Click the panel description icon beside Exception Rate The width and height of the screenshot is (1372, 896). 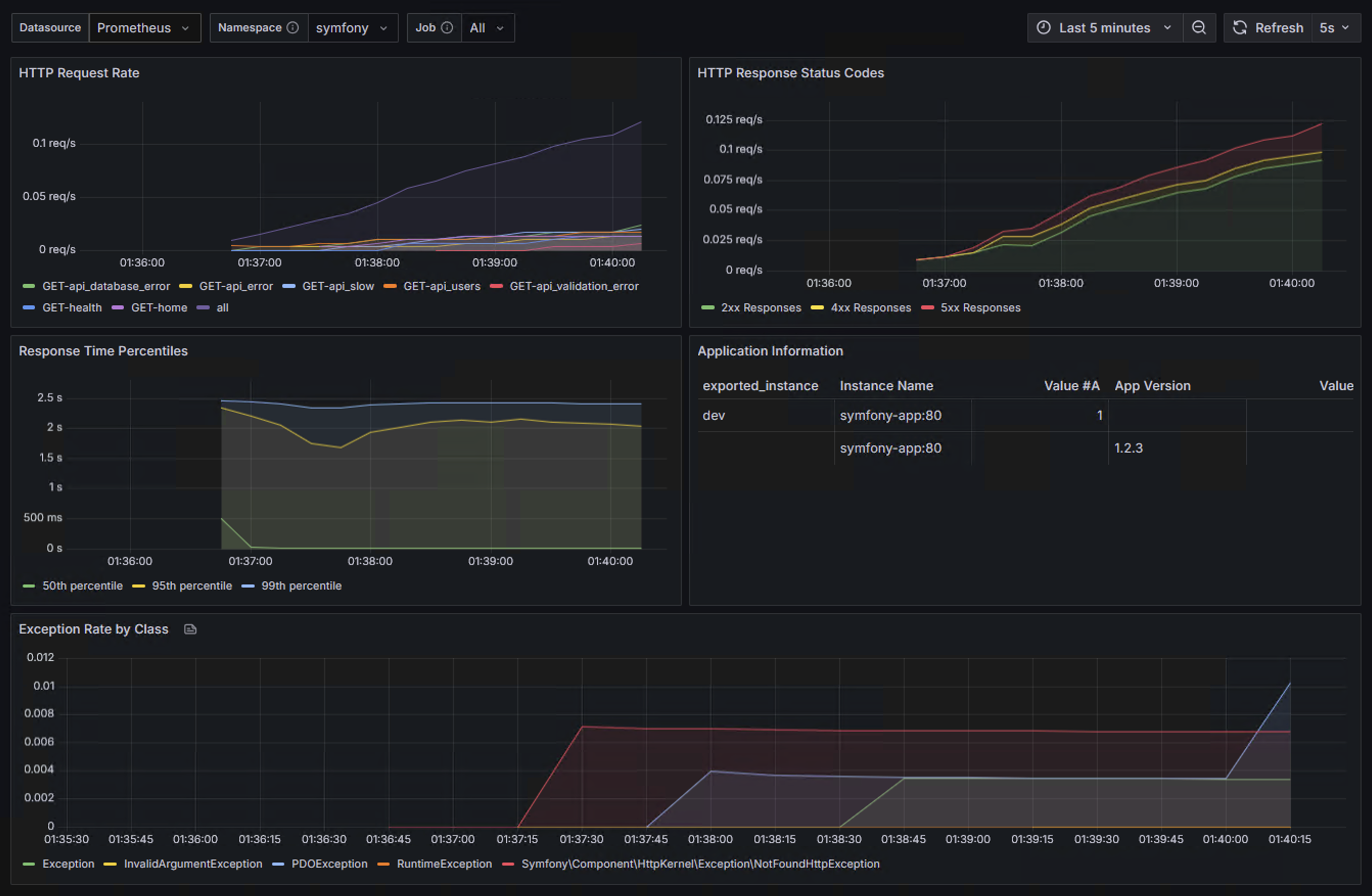190,629
